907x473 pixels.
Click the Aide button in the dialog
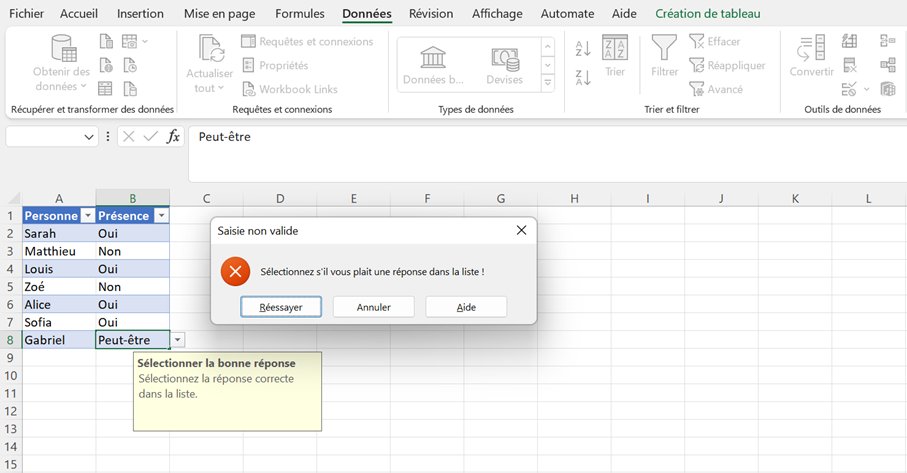466,307
